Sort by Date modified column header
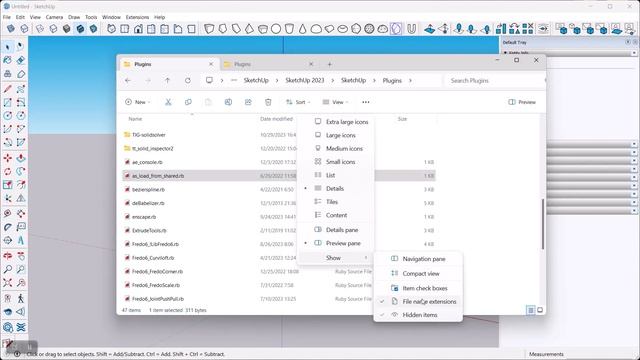Image resolution: width=640 pixels, height=360 pixels. point(276,119)
